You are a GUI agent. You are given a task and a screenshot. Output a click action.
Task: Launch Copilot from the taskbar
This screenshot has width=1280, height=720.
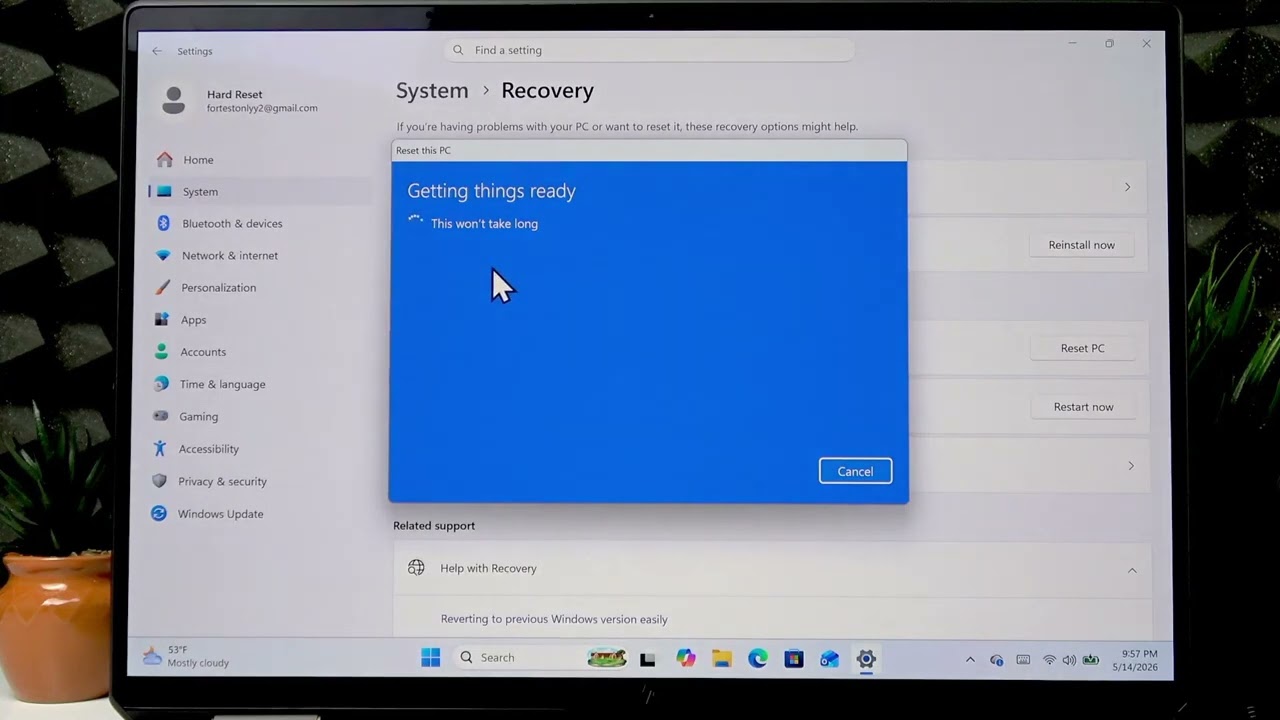pyautogui.click(x=685, y=658)
